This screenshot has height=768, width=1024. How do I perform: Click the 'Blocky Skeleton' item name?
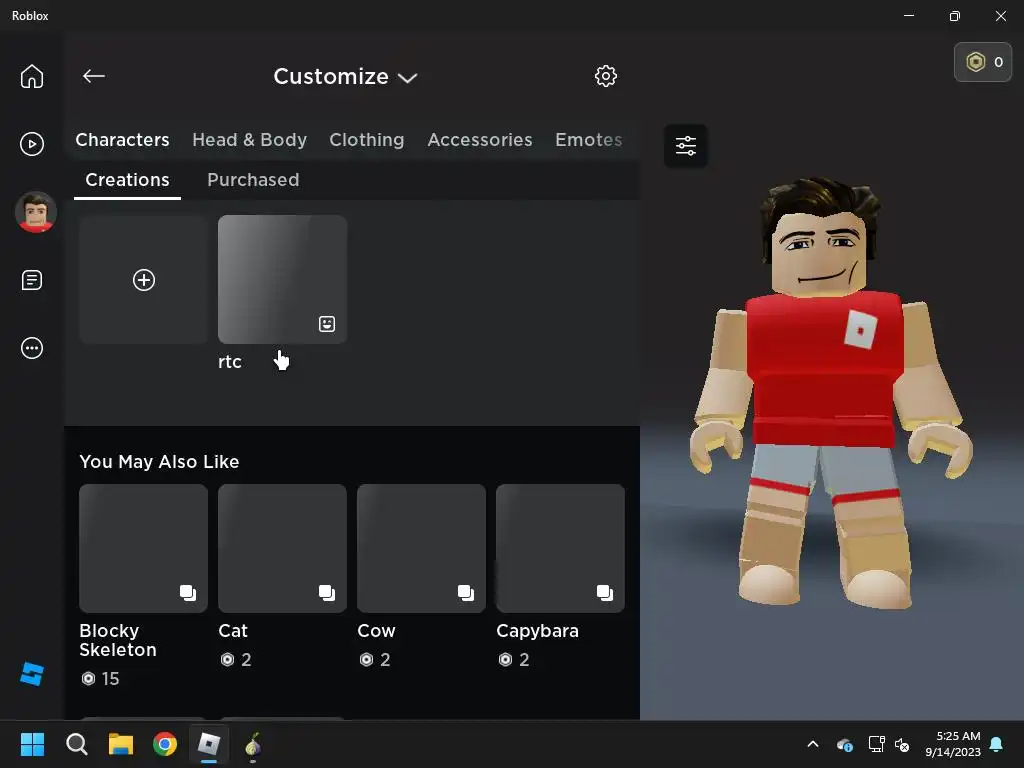pyautogui.click(x=118, y=640)
